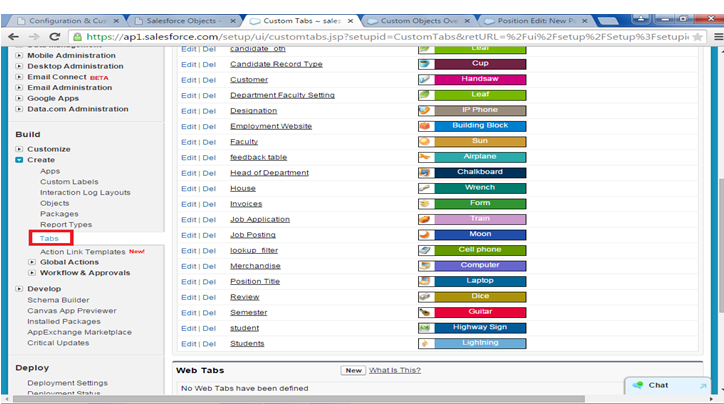
Task: Open Tabs under Create menu
Action: (49, 238)
